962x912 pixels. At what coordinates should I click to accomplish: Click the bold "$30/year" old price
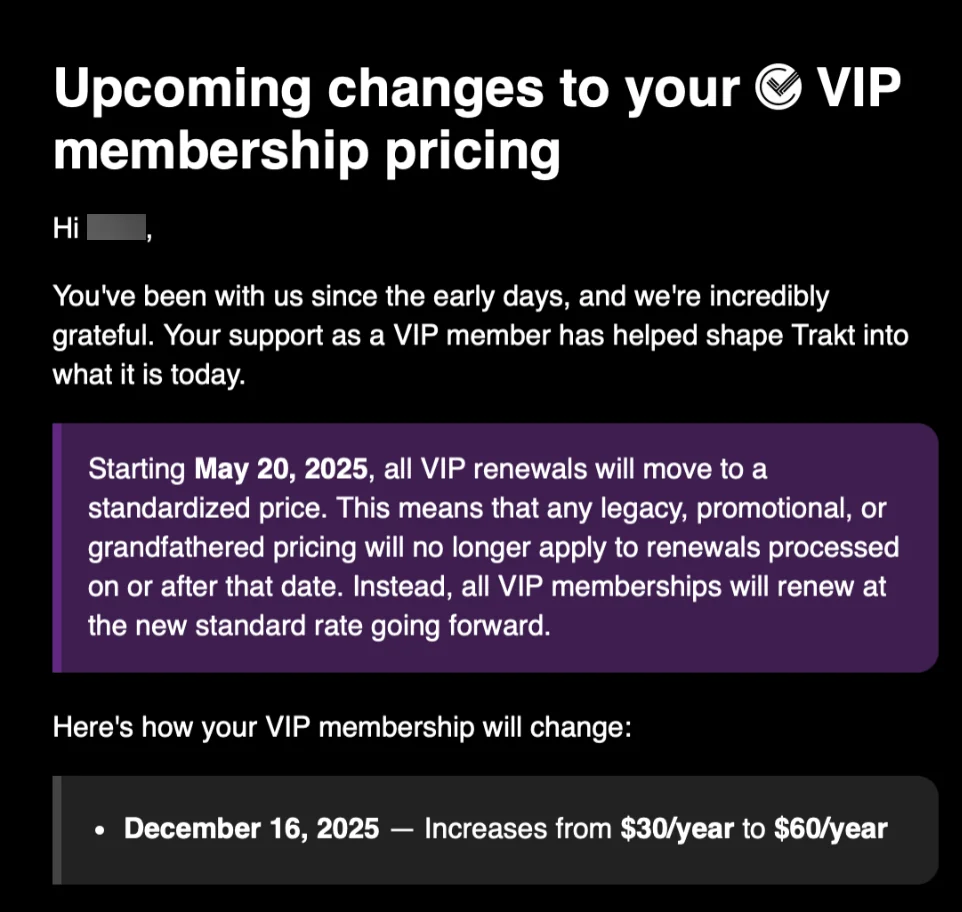pos(675,829)
